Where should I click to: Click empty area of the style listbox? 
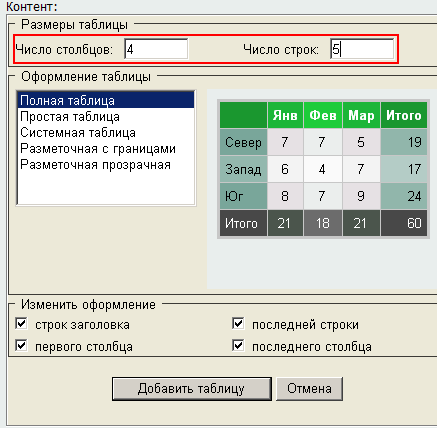(106, 188)
